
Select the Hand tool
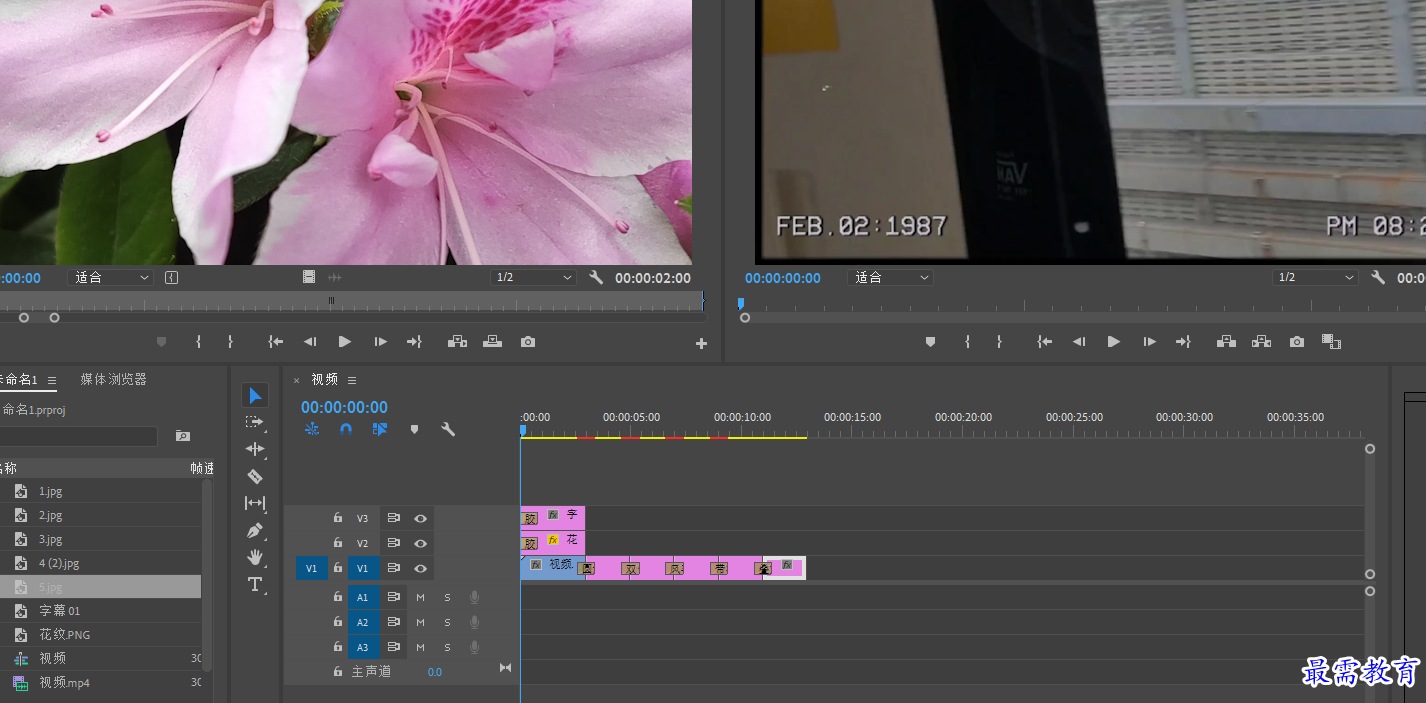click(x=255, y=557)
